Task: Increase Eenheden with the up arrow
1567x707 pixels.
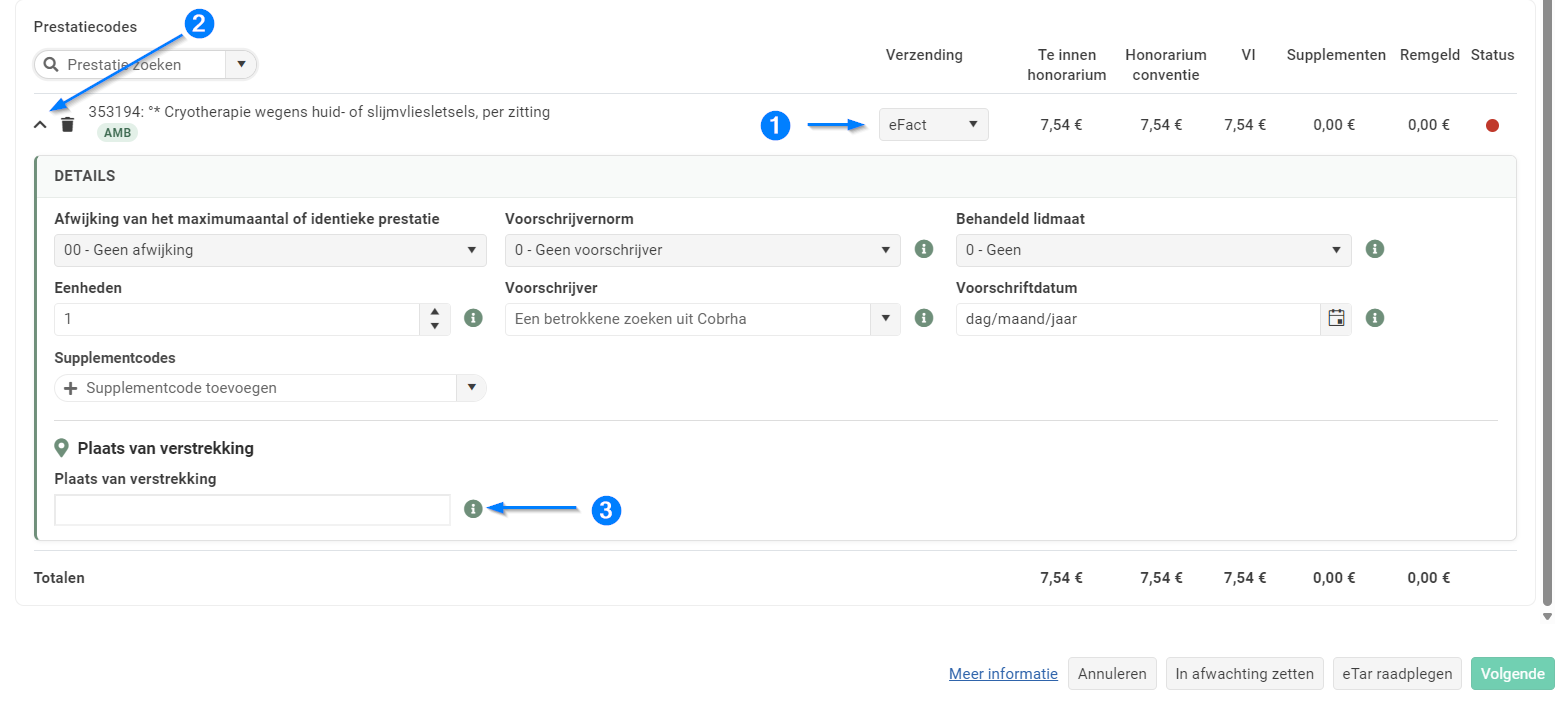Action: [x=434, y=312]
